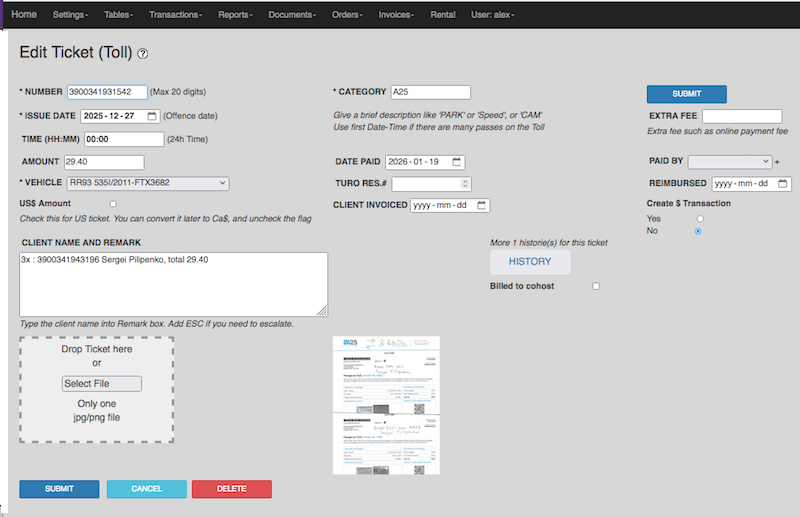The width and height of the screenshot is (800, 517).
Task: Open the Issue Date calendar picker
Action: [152, 116]
